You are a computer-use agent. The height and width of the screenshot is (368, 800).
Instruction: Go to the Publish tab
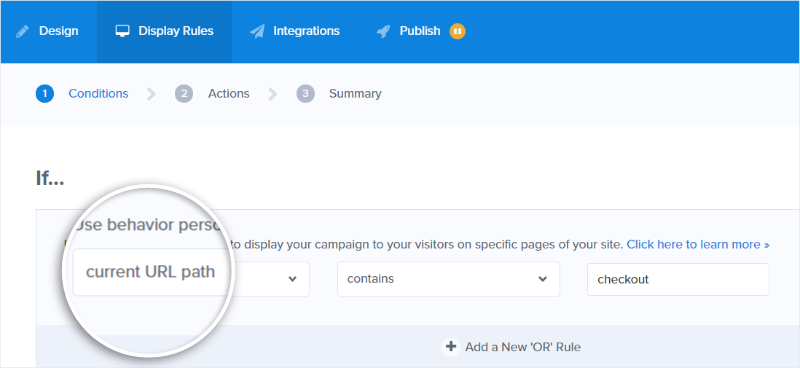coord(420,31)
